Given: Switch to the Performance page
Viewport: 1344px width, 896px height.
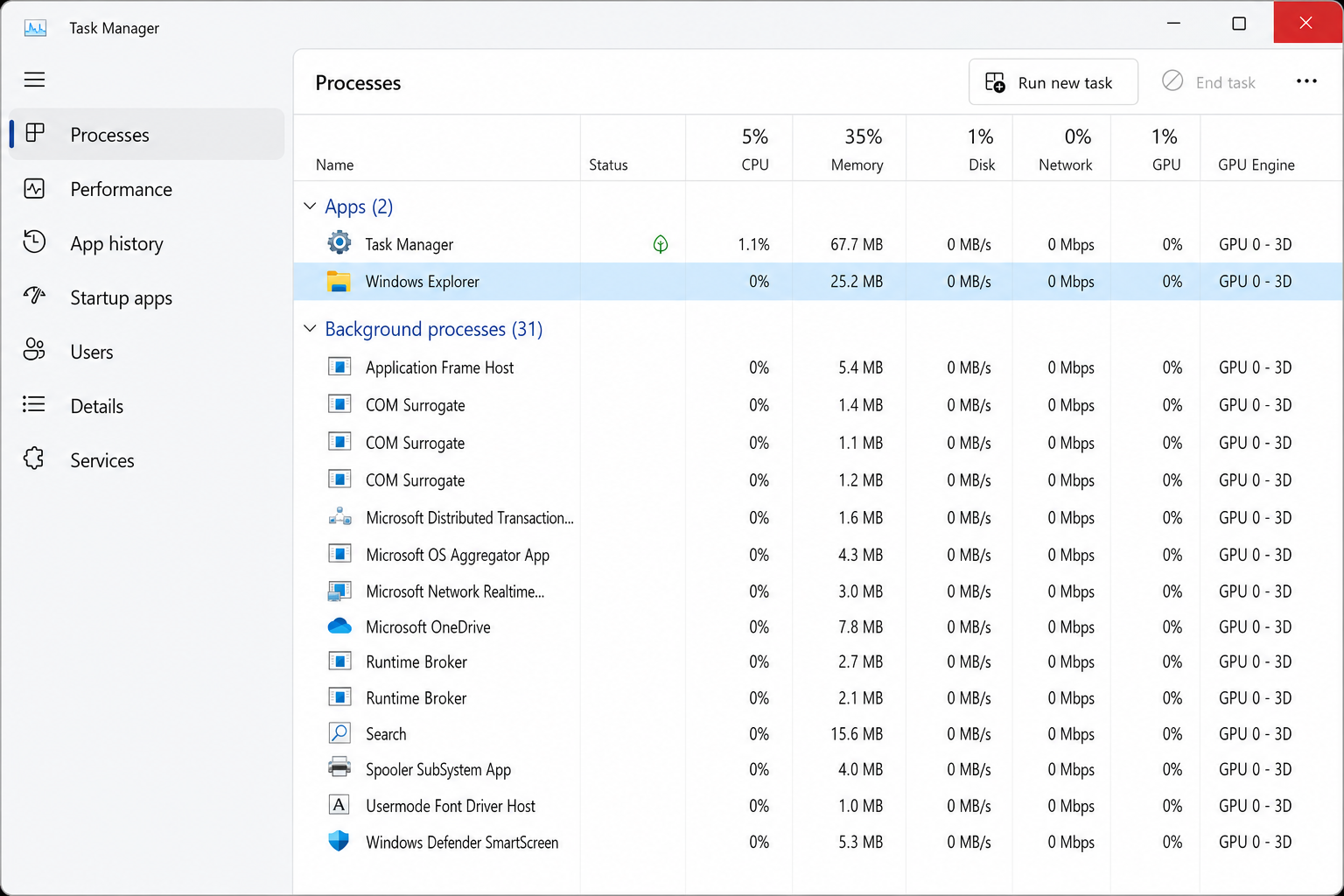Looking at the screenshot, I should click(147, 189).
